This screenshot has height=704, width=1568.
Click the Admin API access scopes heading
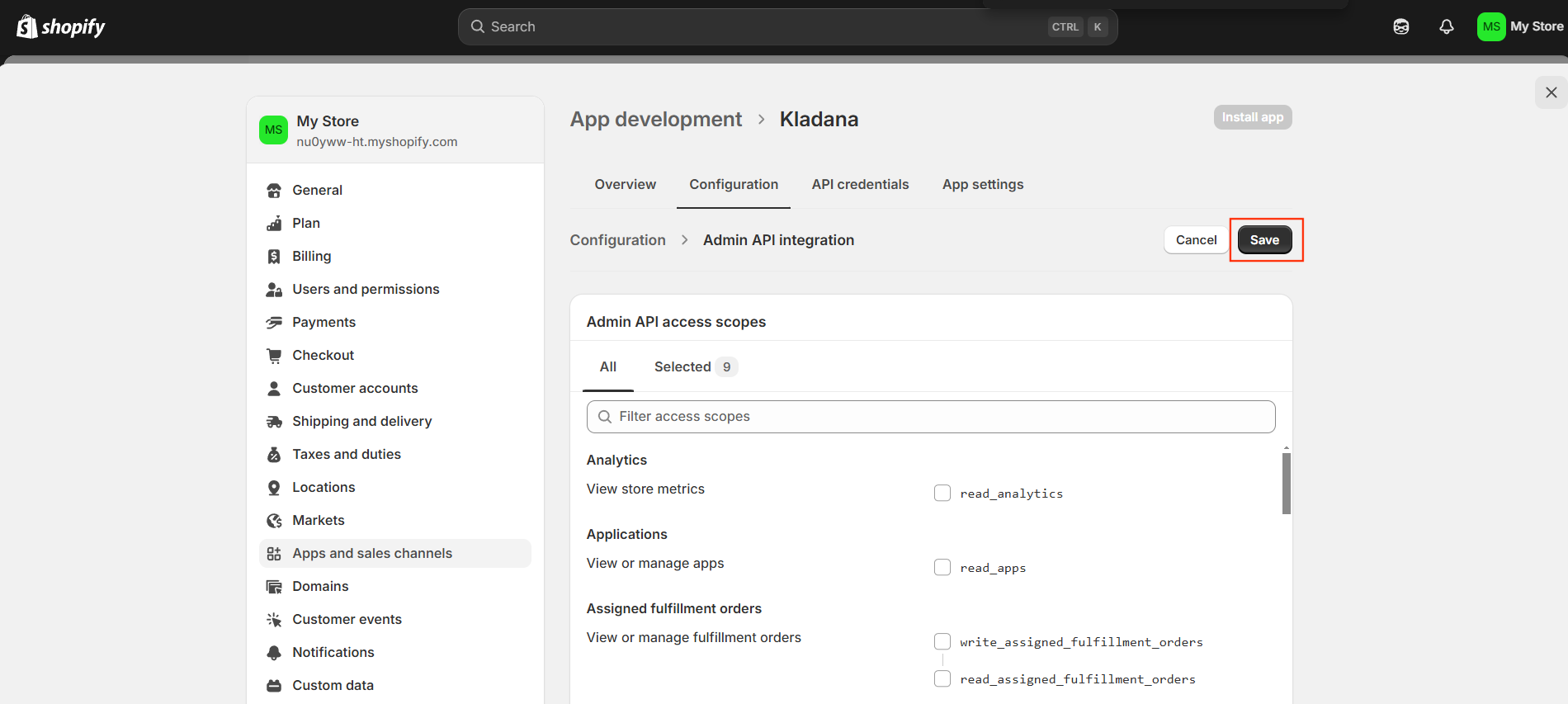click(x=676, y=322)
